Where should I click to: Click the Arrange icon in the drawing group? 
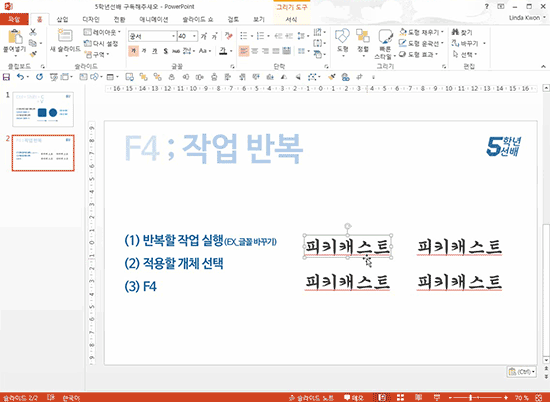(363, 36)
